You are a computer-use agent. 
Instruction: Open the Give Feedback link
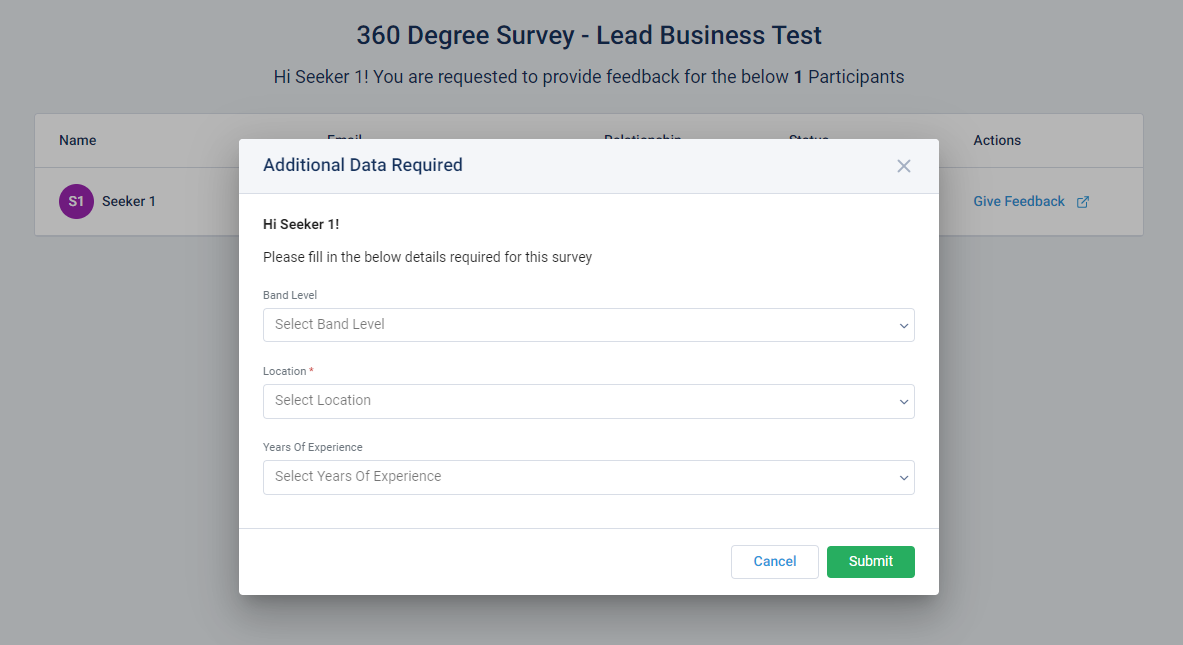pyautogui.click(x=1018, y=202)
